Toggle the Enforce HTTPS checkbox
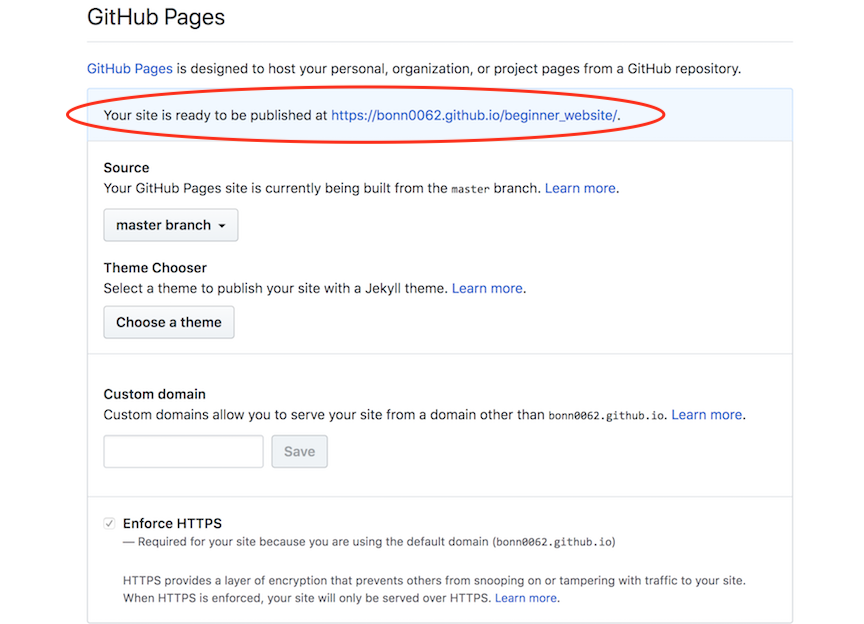Image resolution: width=864 pixels, height=624 pixels. (108, 523)
